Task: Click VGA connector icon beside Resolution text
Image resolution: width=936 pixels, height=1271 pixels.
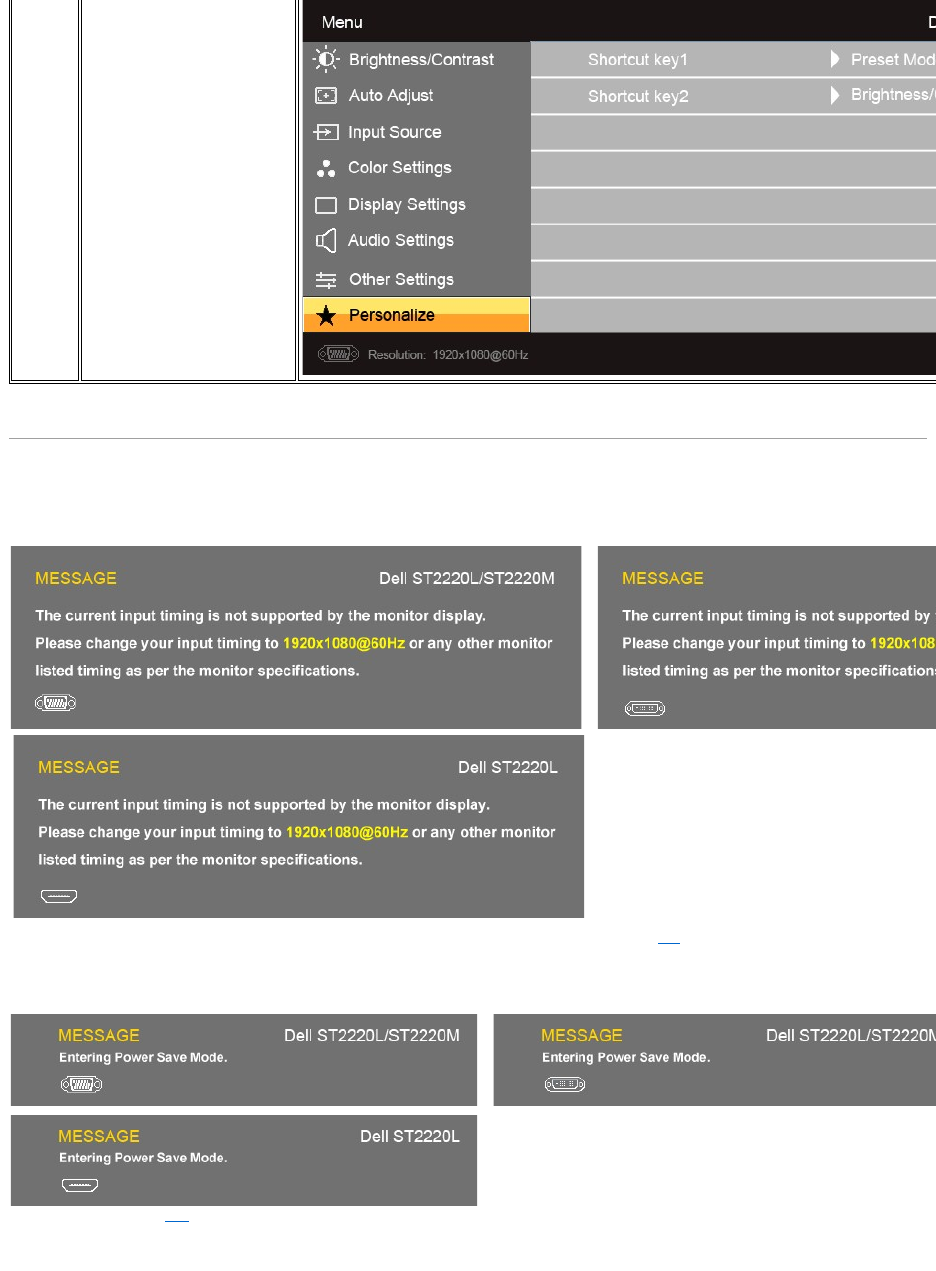Action: pyautogui.click(x=338, y=354)
